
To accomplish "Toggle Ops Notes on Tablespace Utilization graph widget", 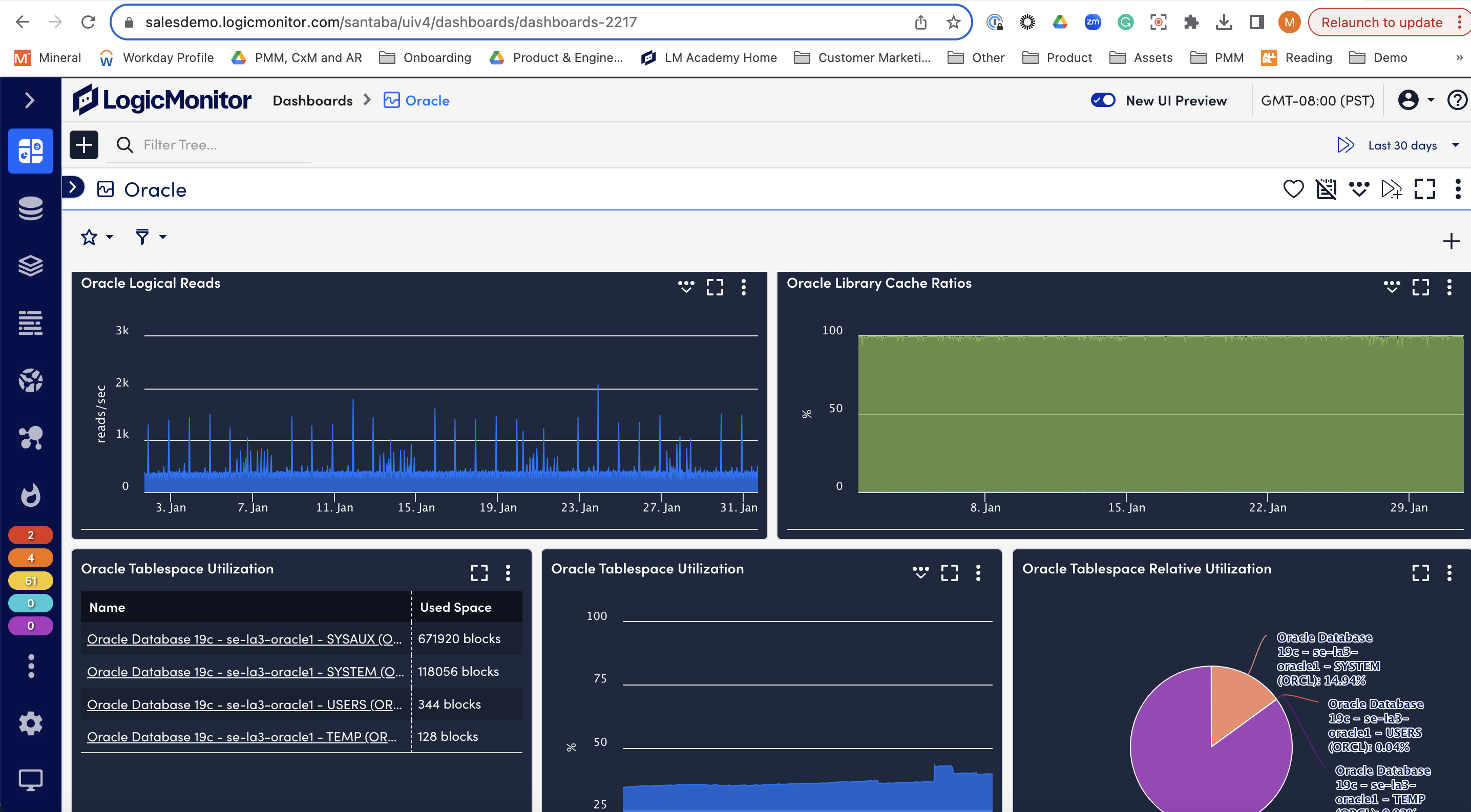I will coord(920,572).
